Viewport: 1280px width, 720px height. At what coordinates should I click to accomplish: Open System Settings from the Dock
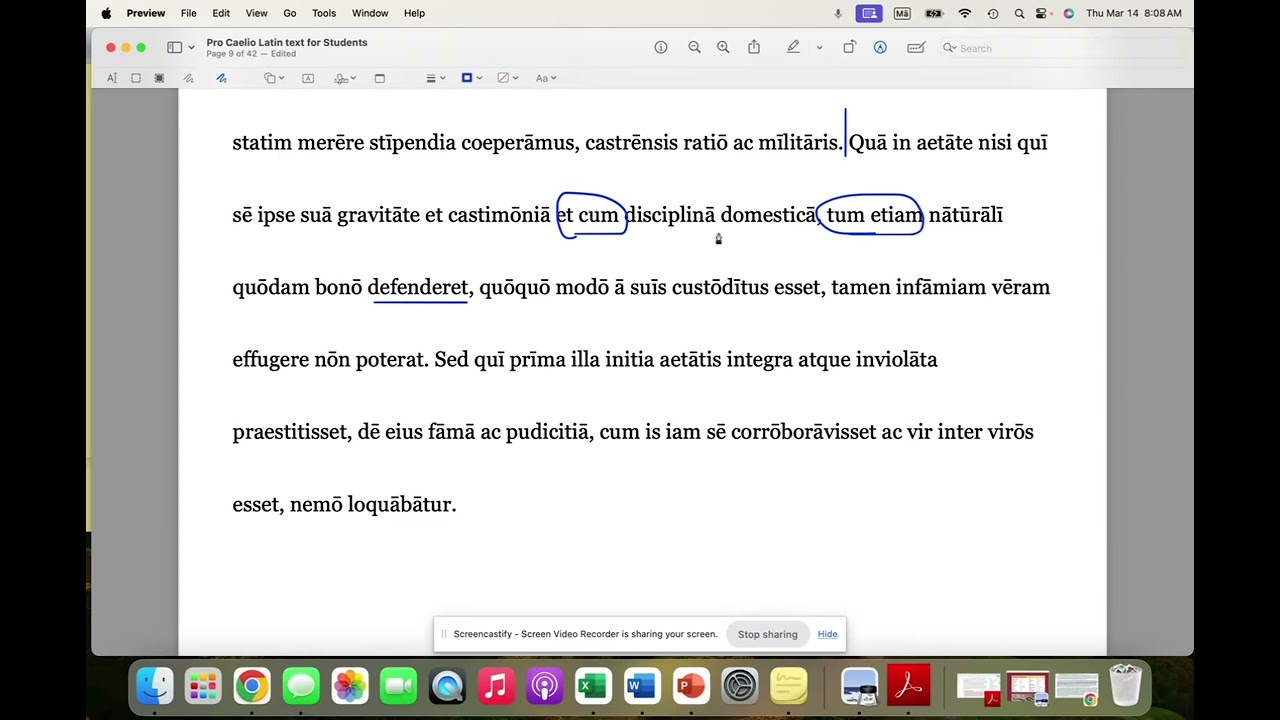pyautogui.click(x=740, y=686)
